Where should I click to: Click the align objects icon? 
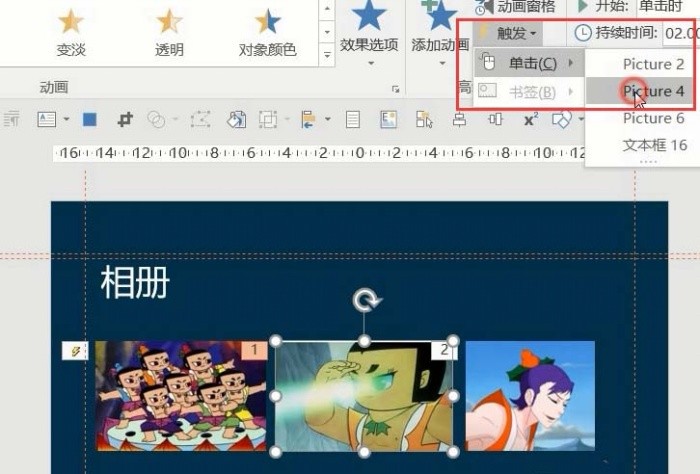pyautogui.click(x=308, y=119)
